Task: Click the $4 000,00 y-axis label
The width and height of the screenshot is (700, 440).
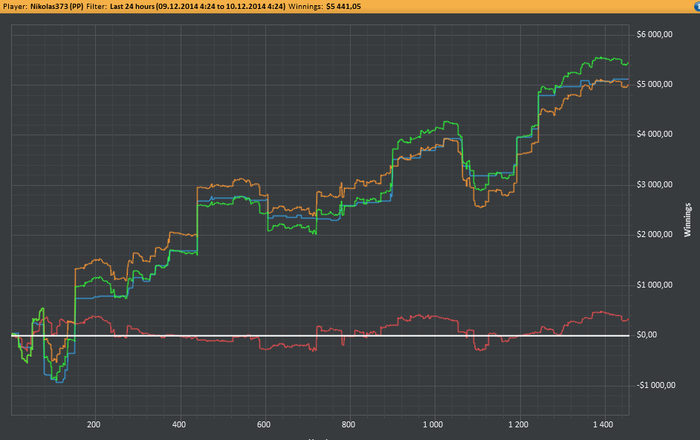Action: click(654, 134)
